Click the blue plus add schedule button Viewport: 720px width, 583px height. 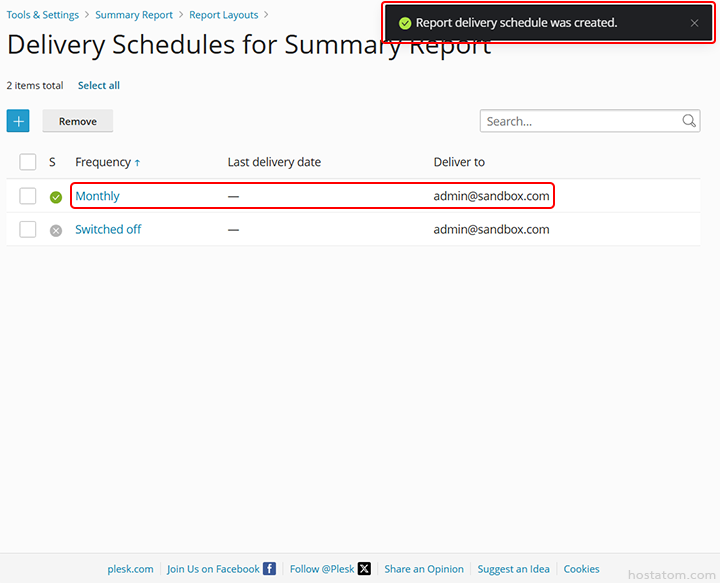[18, 121]
